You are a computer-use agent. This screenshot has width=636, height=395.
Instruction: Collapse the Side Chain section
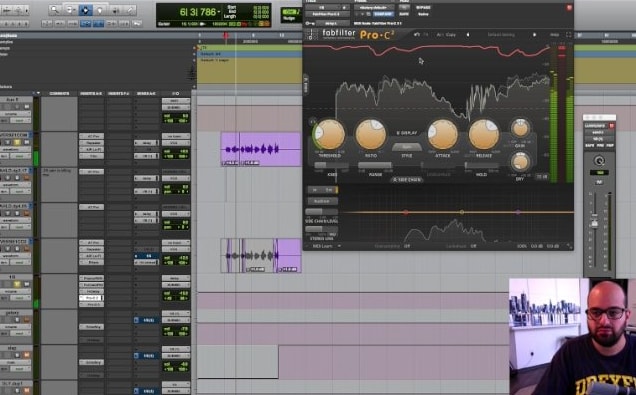point(406,179)
